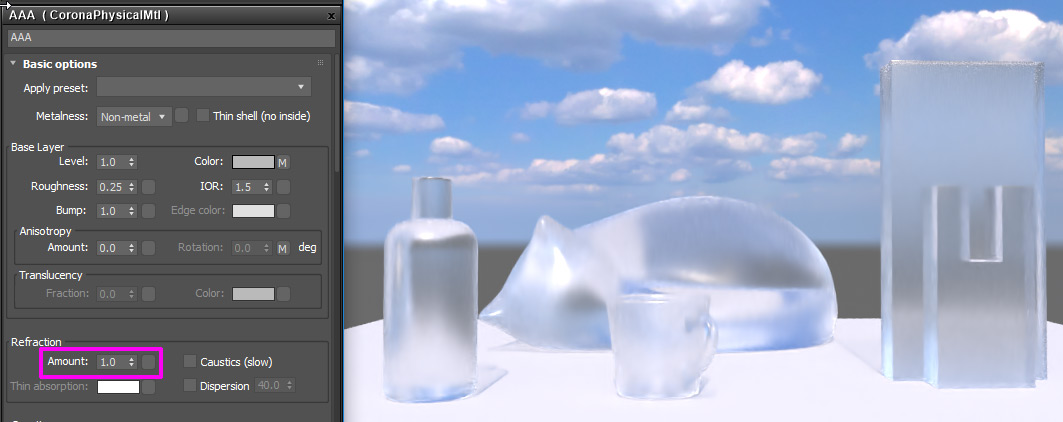
Task: Click the material panel vertical scrollbar
Action: point(338,113)
